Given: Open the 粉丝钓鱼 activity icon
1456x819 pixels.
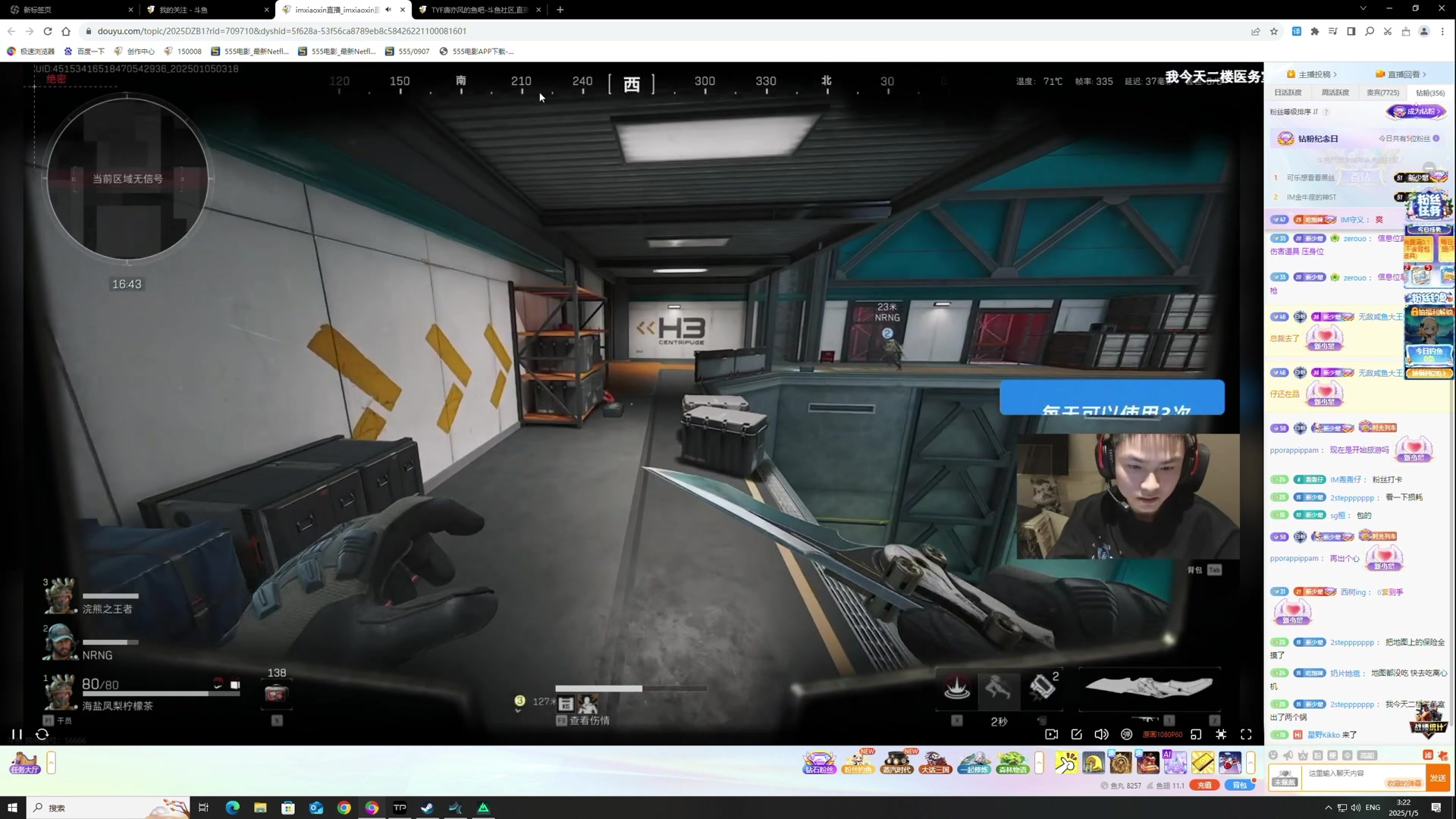Looking at the screenshot, I should click(x=858, y=762).
